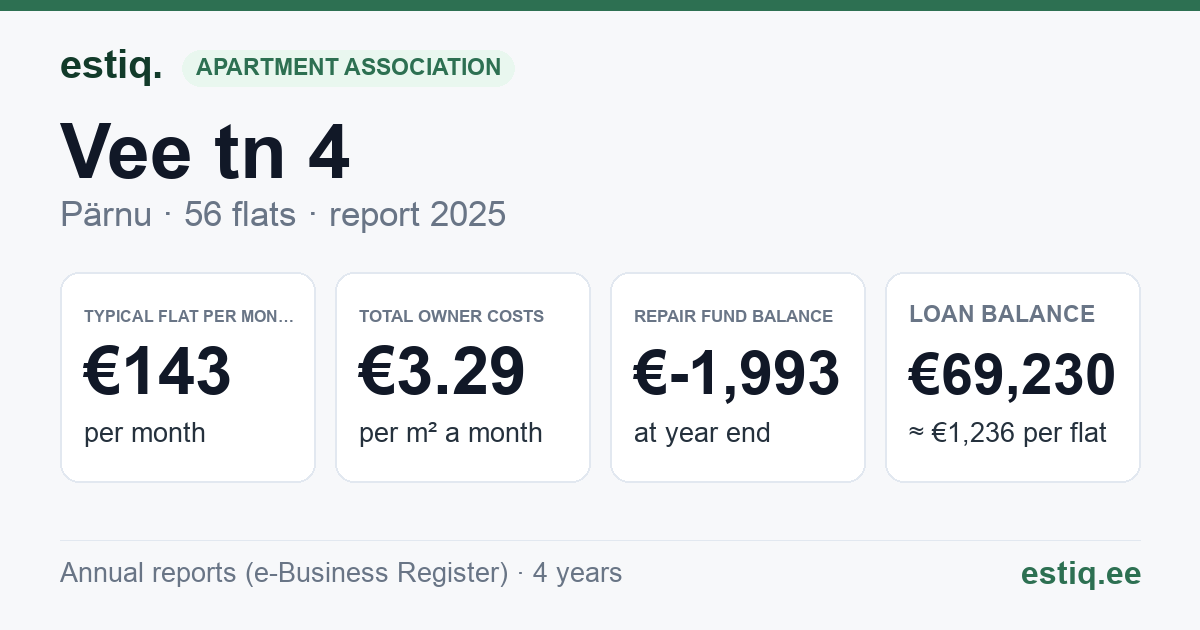This screenshot has height=630, width=1200.
Task: Click the €3.29 value
Action: (442, 372)
